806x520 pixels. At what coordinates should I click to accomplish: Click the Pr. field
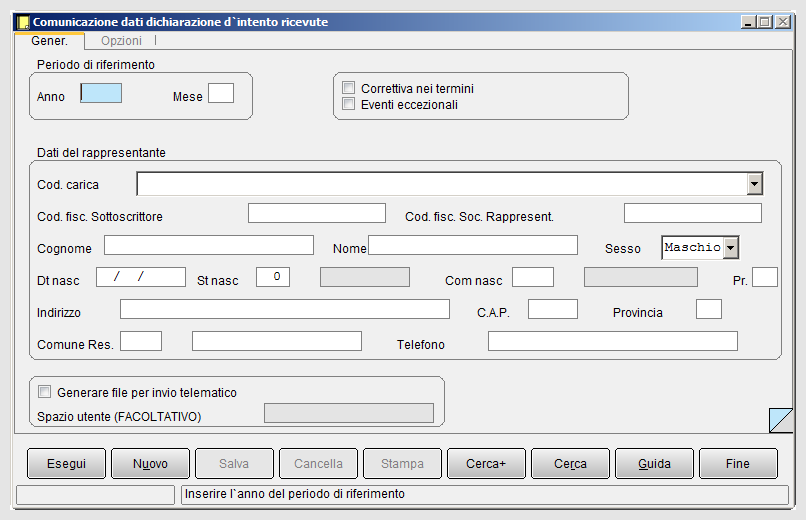[x=765, y=277]
